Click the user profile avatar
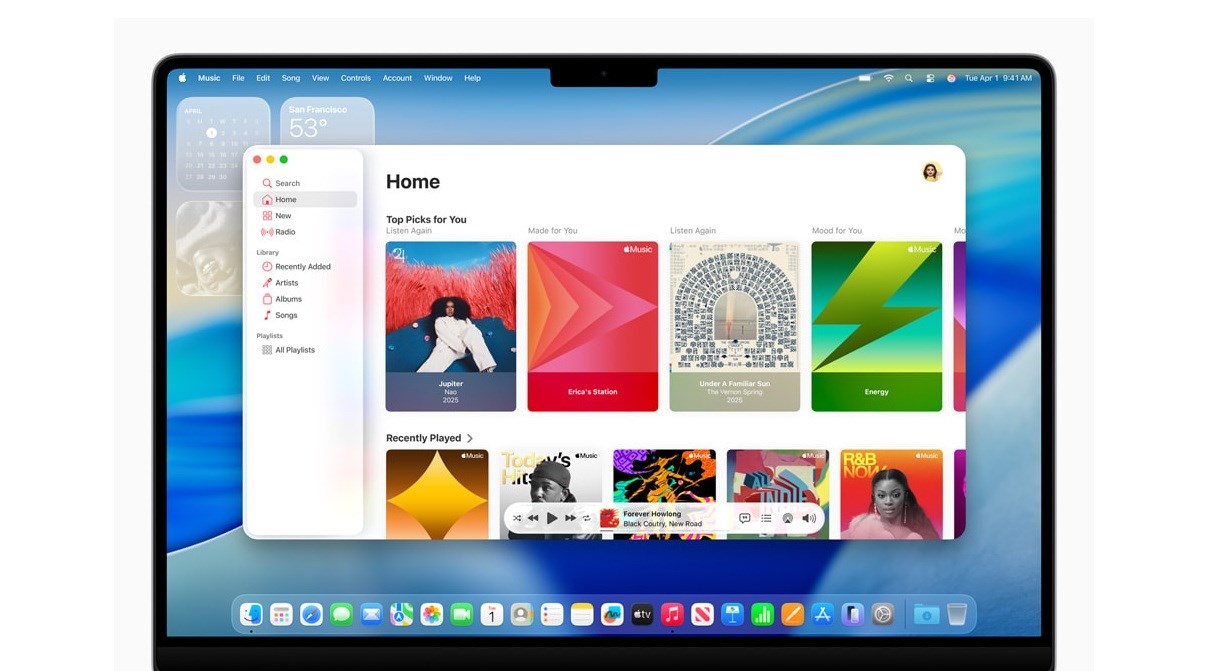The width and height of the screenshot is (1216, 671). coord(931,172)
